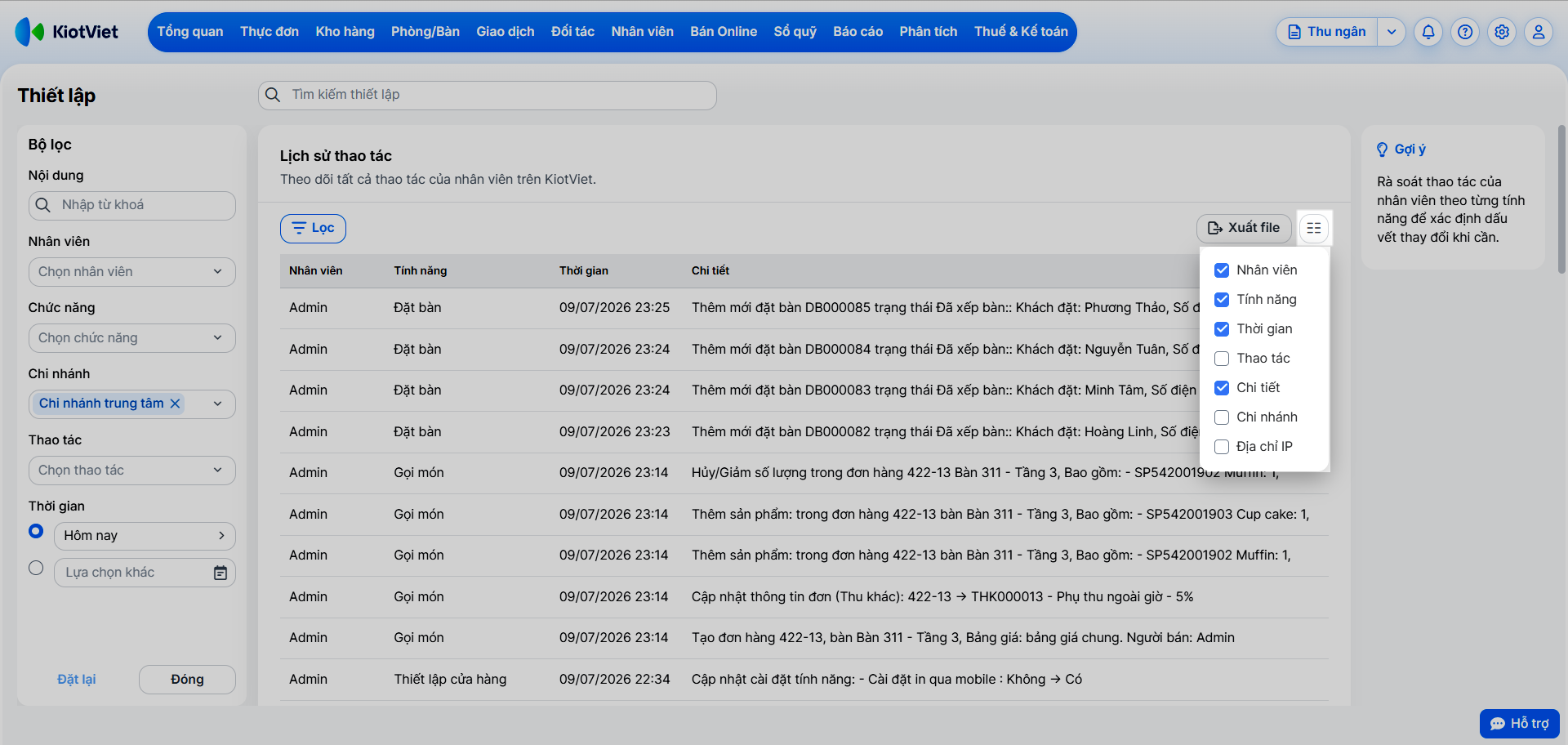
Task: Toggle the Nhân viên column checkbox
Action: (1222, 270)
